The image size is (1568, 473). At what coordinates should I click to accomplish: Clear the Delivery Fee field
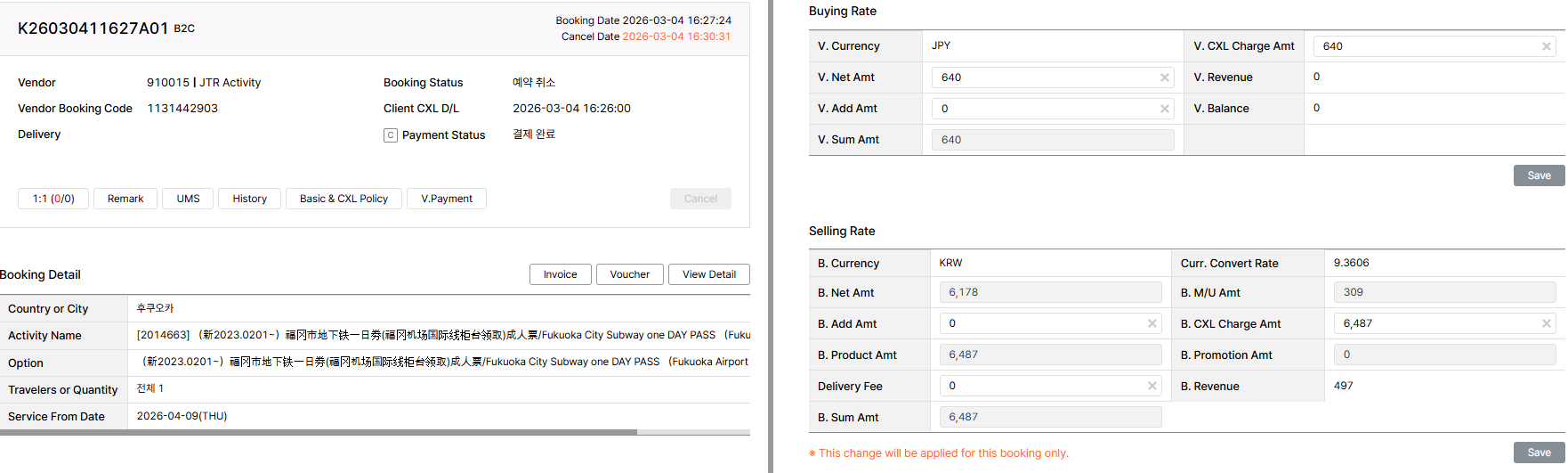pyautogui.click(x=1152, y=386)
